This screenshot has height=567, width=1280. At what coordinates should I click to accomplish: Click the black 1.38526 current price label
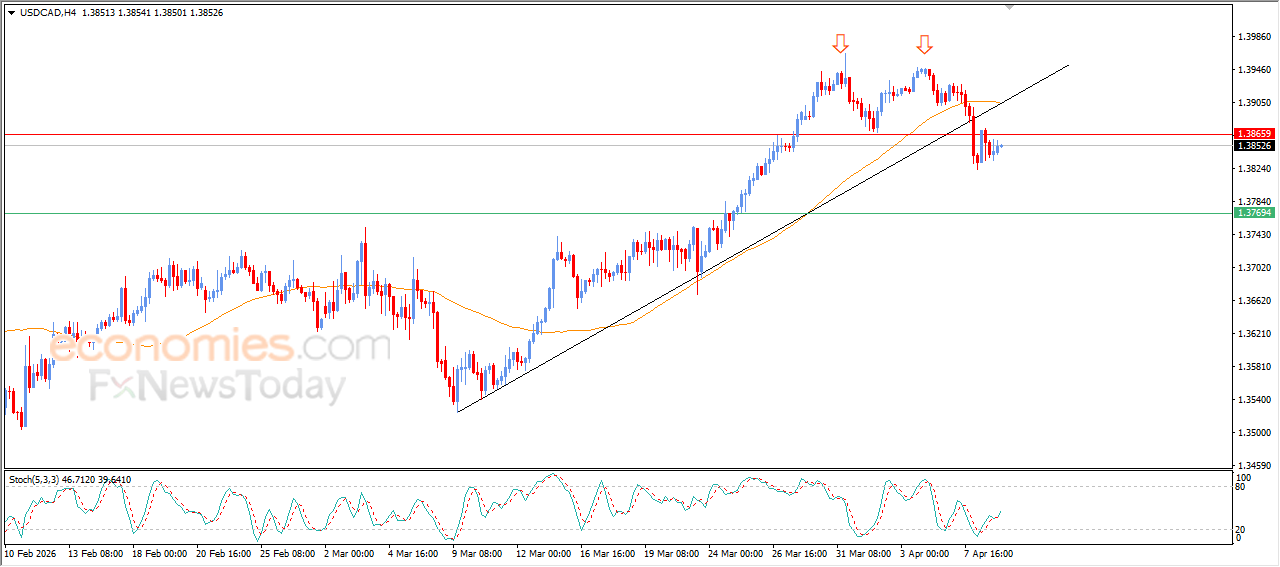tap(1253, 146)
